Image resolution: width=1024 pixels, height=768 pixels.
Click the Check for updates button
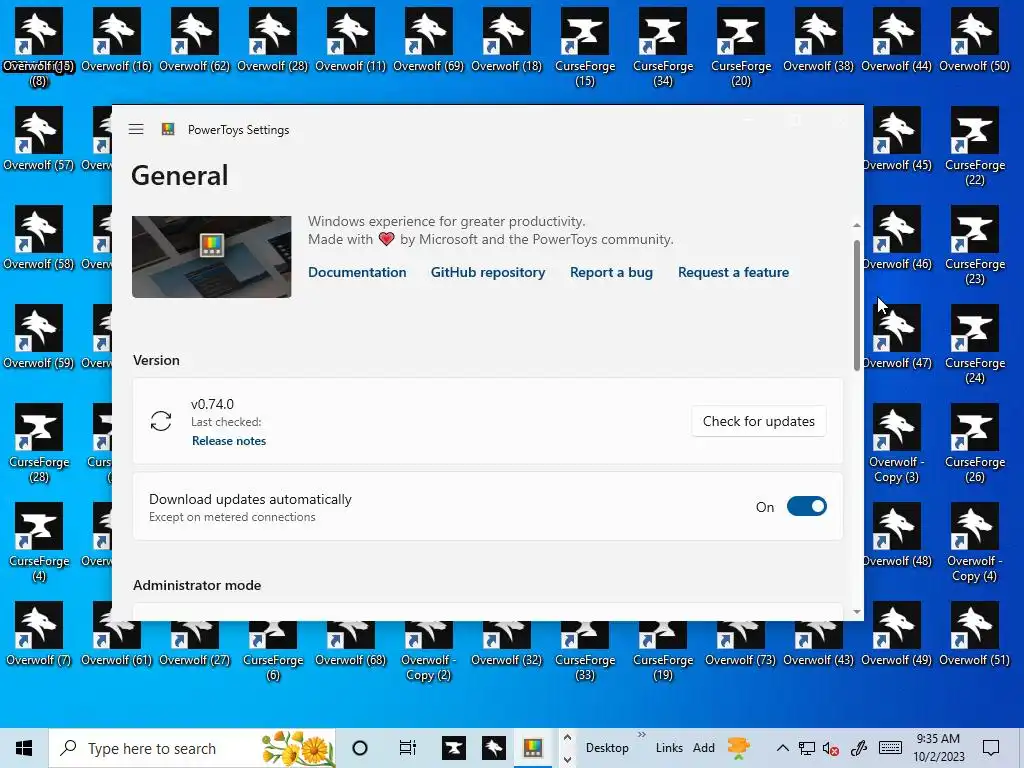(x=758, y=421)
